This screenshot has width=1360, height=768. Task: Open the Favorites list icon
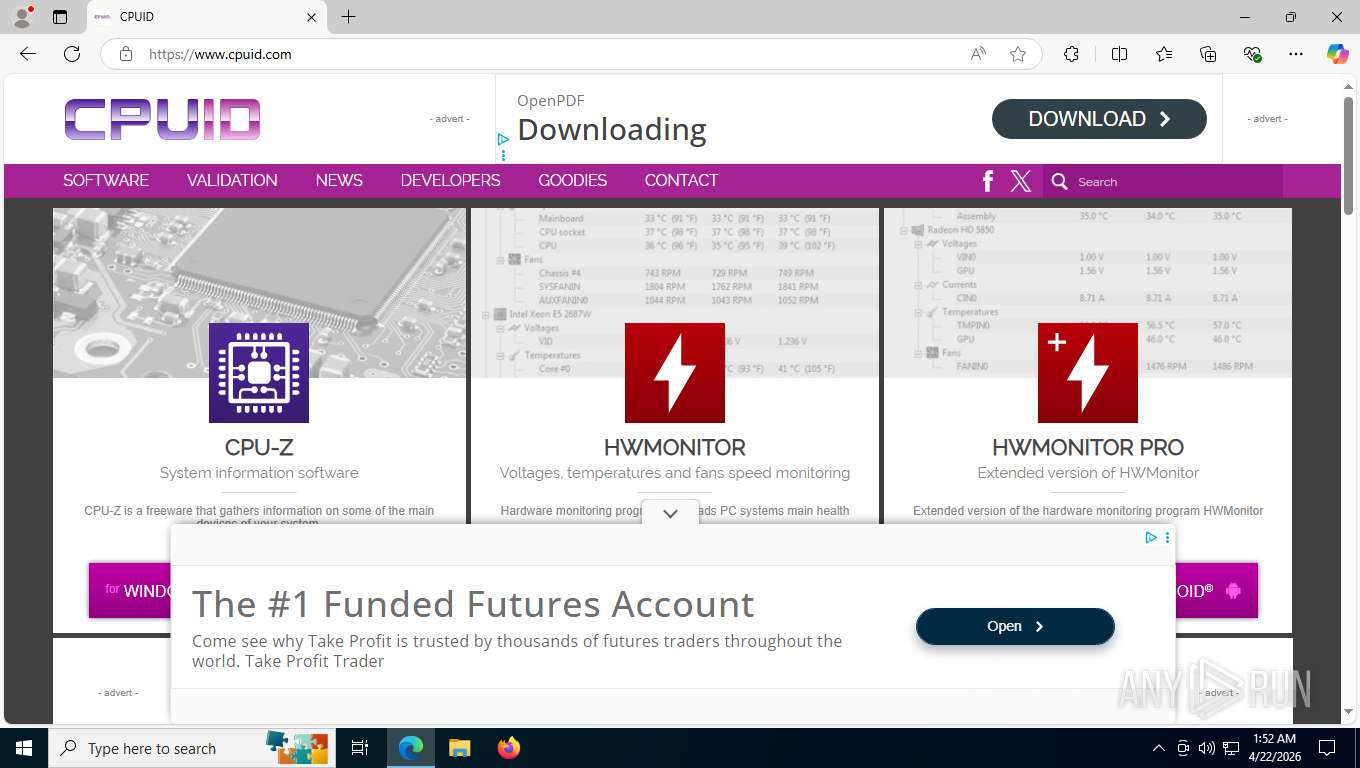pos(1164,54)
